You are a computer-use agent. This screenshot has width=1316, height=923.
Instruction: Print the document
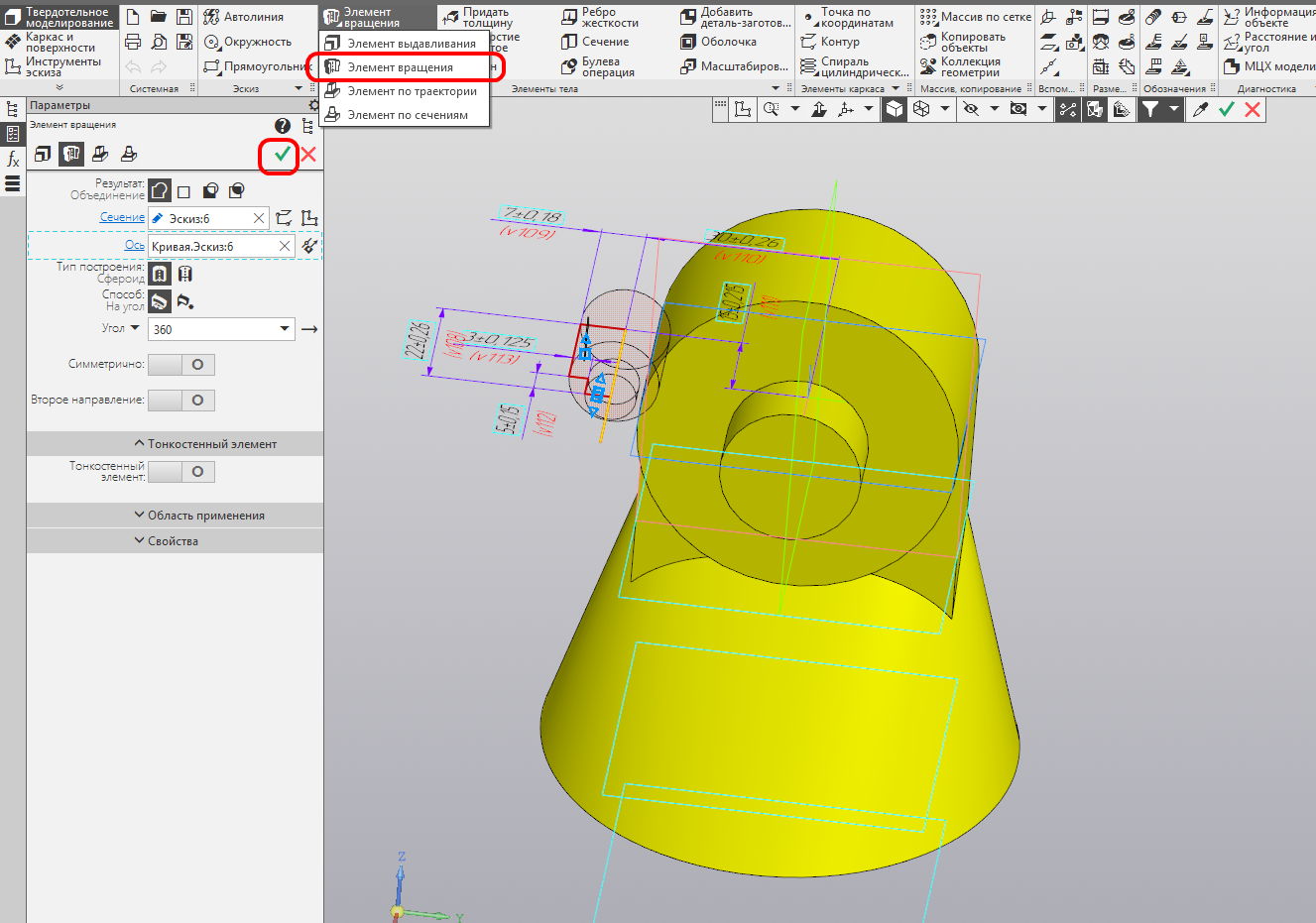[x=133, y=42]
